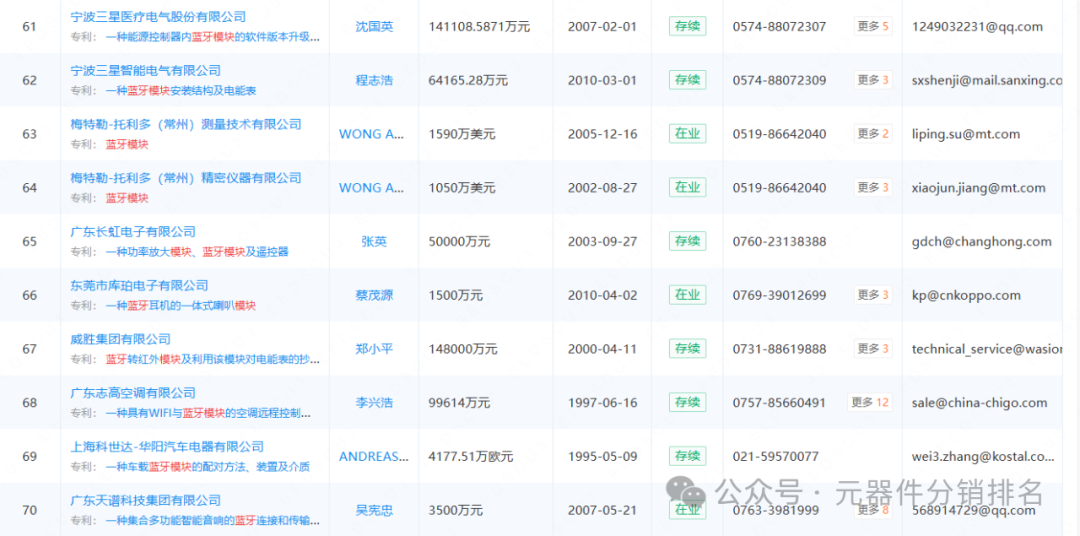Select email liping.su@mt.com

tap(966, 134)
